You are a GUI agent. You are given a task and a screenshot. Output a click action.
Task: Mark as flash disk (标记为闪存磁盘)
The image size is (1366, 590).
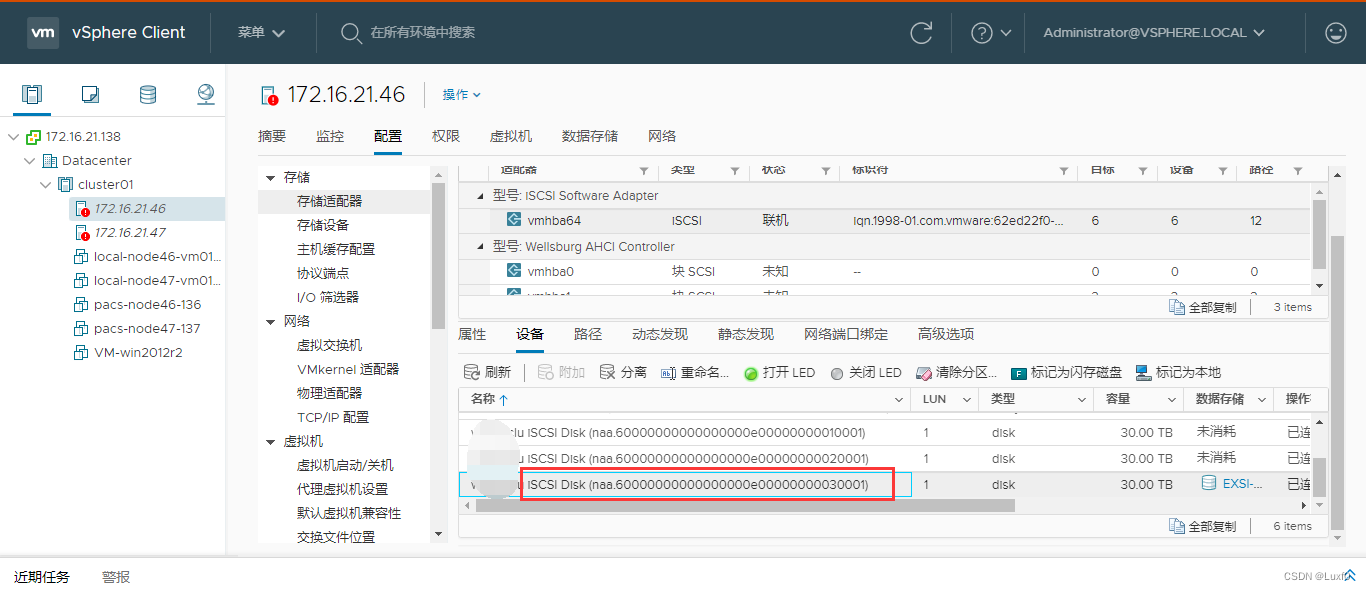click(1066, 372)
